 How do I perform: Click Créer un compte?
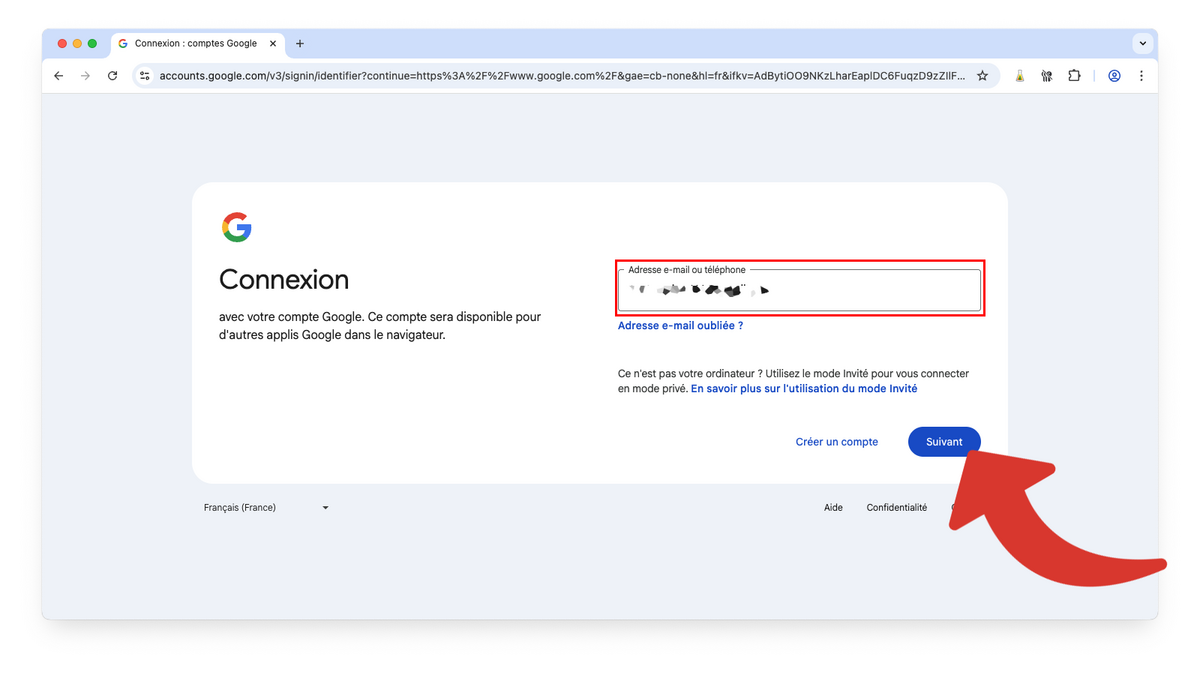click(x=837, y=442)
